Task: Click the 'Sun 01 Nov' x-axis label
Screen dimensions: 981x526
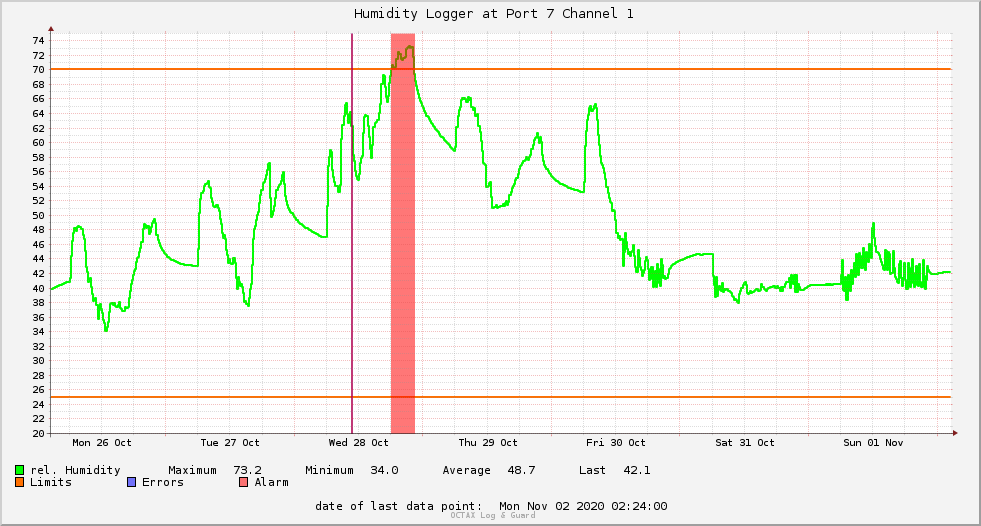Action: point(873,443)
